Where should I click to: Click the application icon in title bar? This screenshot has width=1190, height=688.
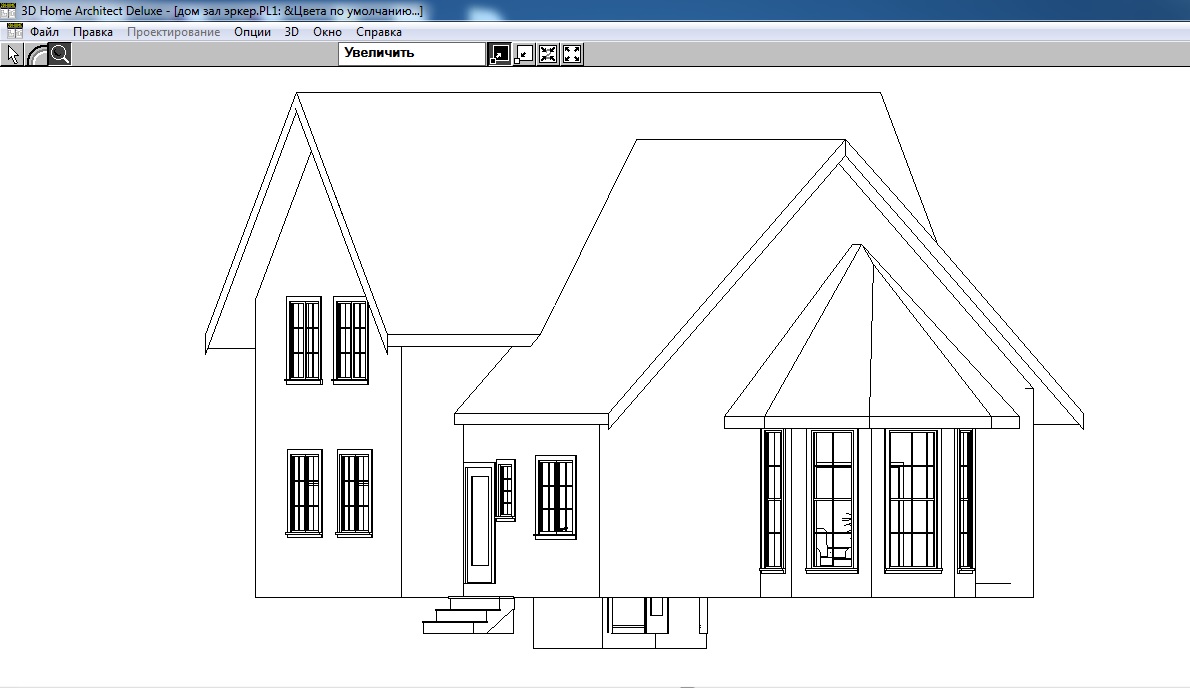click(8, 11)
